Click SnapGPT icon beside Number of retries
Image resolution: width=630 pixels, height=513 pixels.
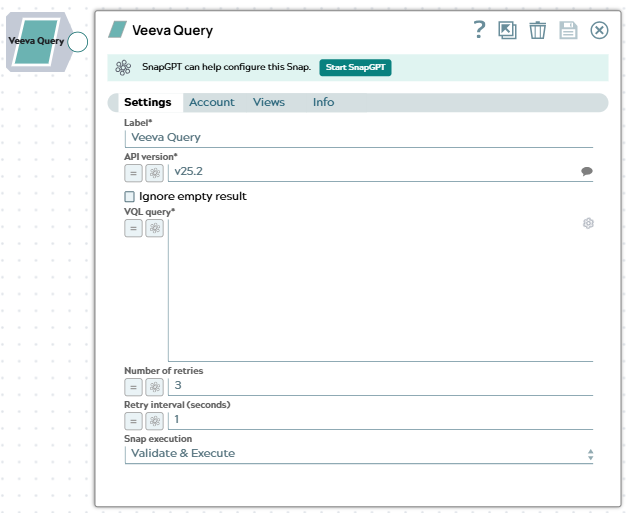[154, 387]
